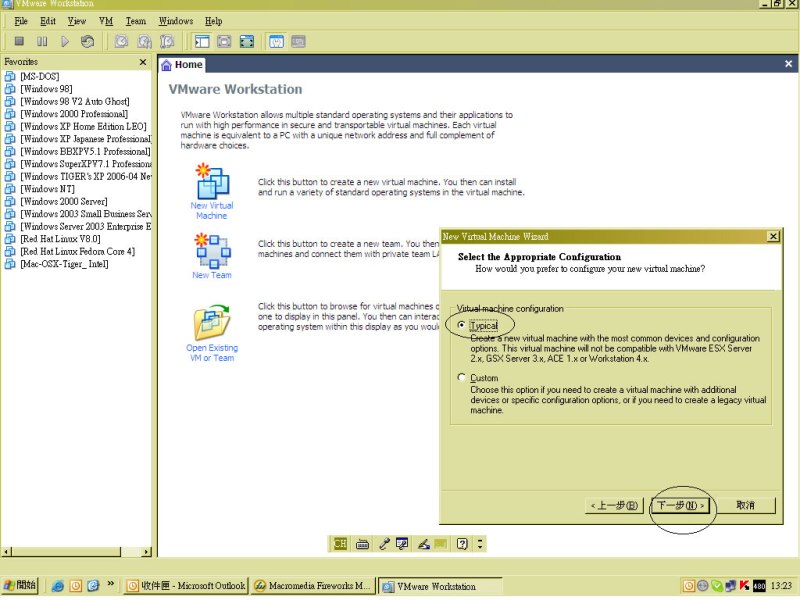Image resolution: width=800 pixels, height=600 pixels.
Task: Click the 上一步(B) back button
Action: coord(614,505)
